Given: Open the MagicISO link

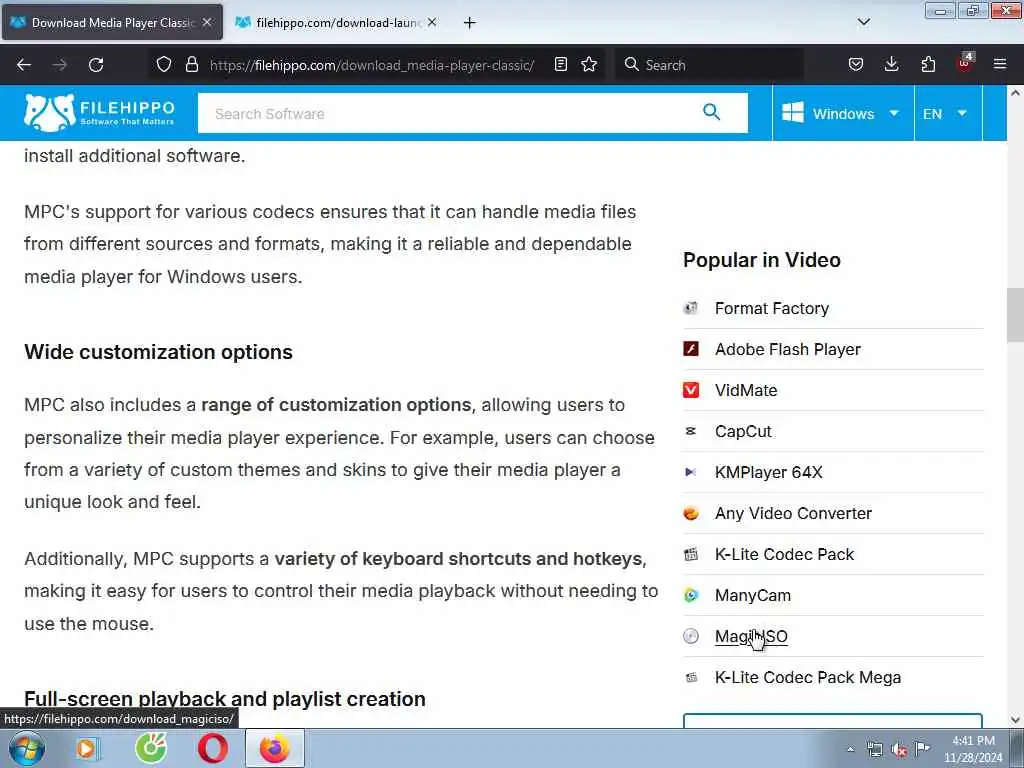Looking at the screenshot, I should tap(751, 636).
